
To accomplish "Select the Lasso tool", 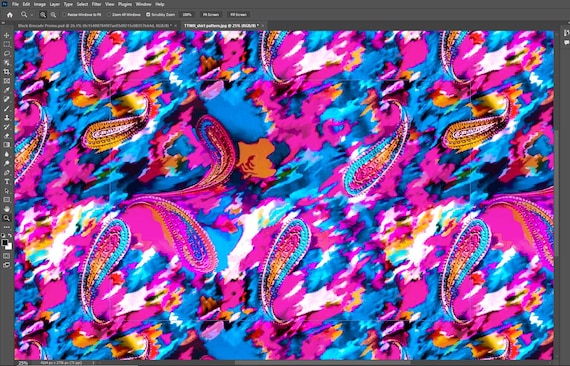I will 7,53.
